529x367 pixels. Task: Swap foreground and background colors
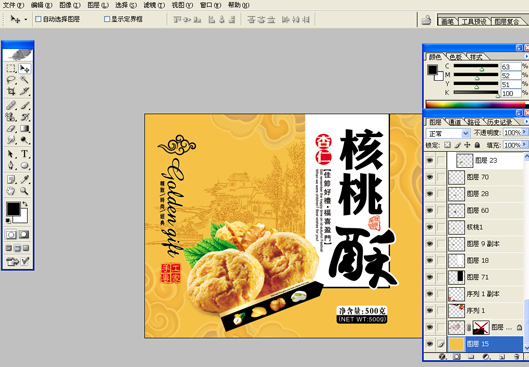pyautogui.click(x=25, y=204)
